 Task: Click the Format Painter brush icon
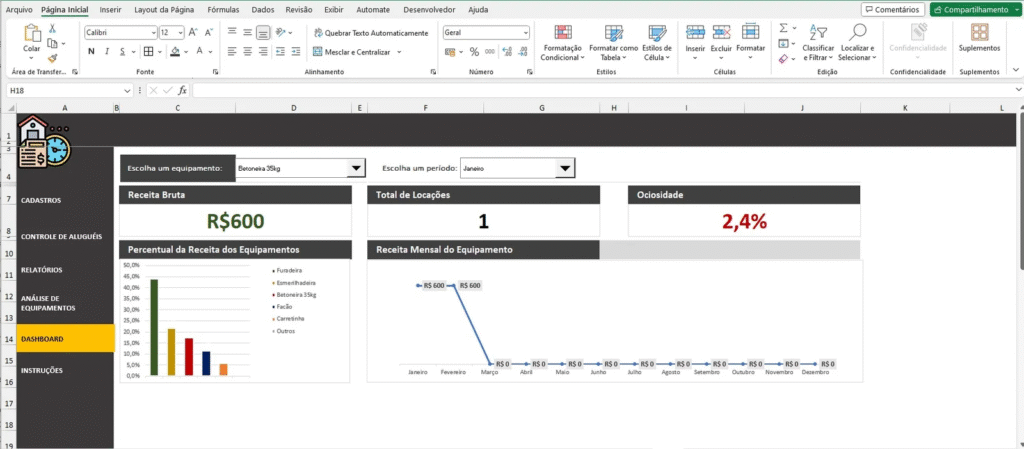click(51, 58)
